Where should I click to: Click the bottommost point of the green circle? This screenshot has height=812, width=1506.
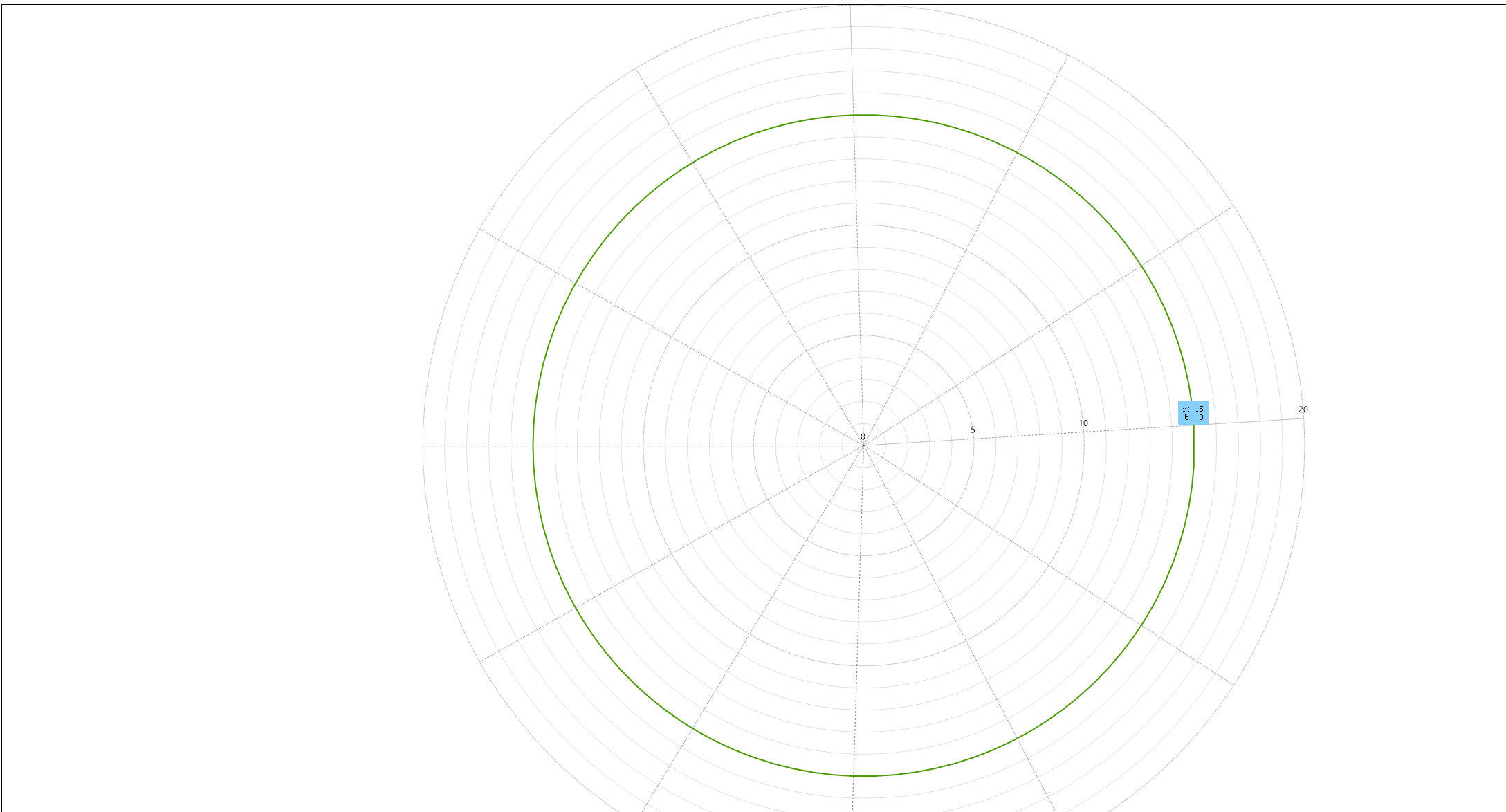[863, 776]
